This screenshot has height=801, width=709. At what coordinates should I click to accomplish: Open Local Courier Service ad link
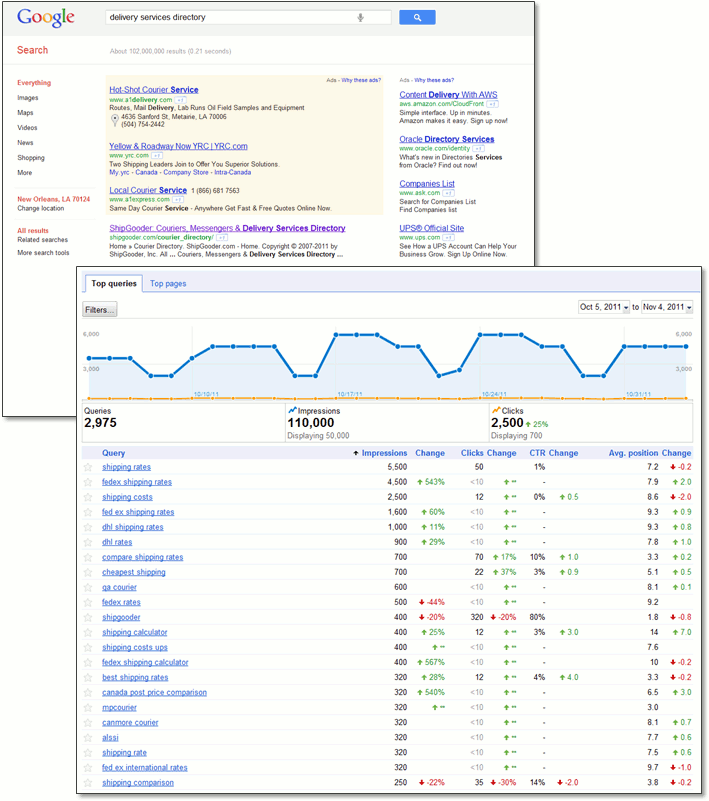coord(148,190)
